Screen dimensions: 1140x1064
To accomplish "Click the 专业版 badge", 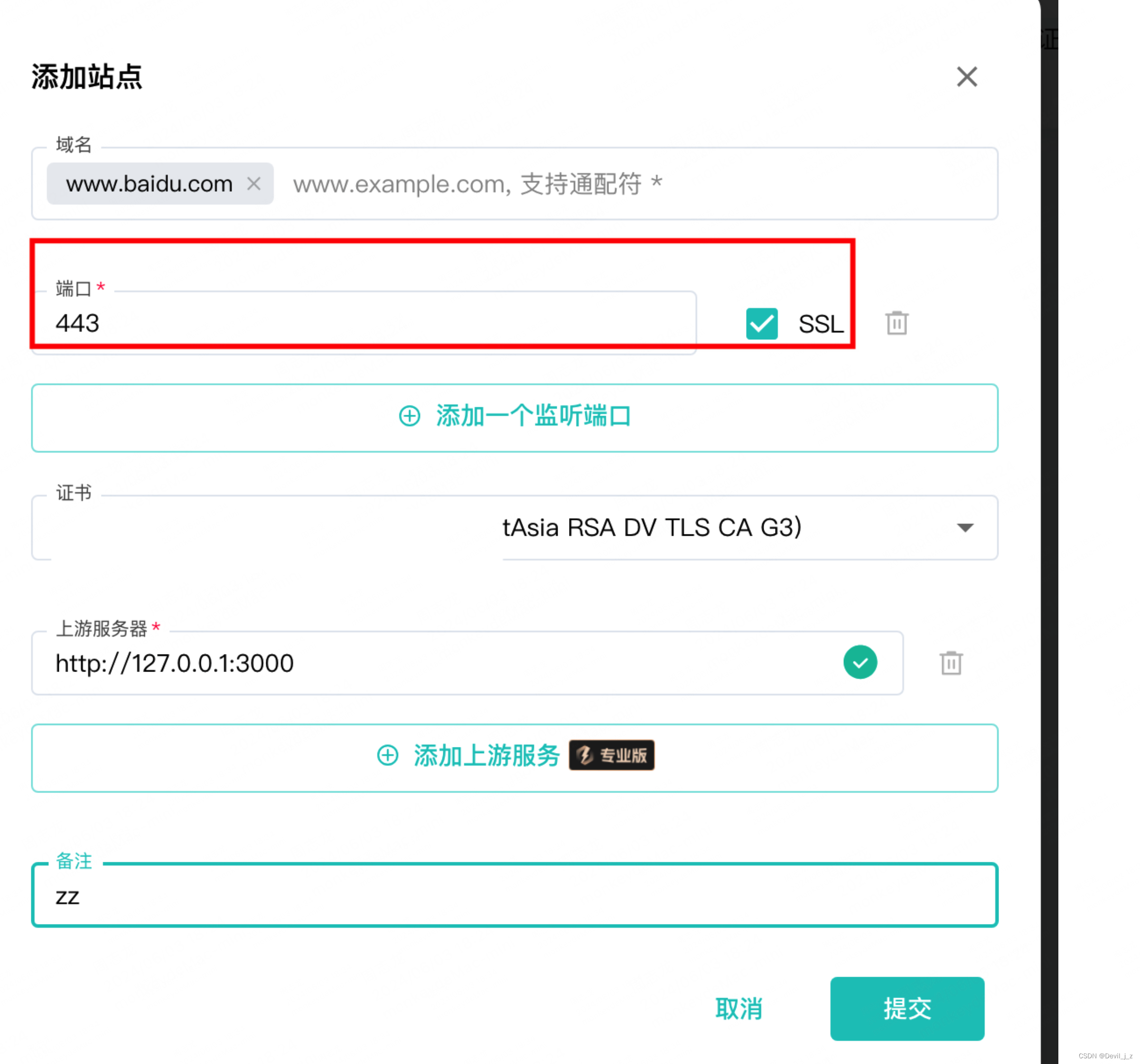I will point(611,755).
